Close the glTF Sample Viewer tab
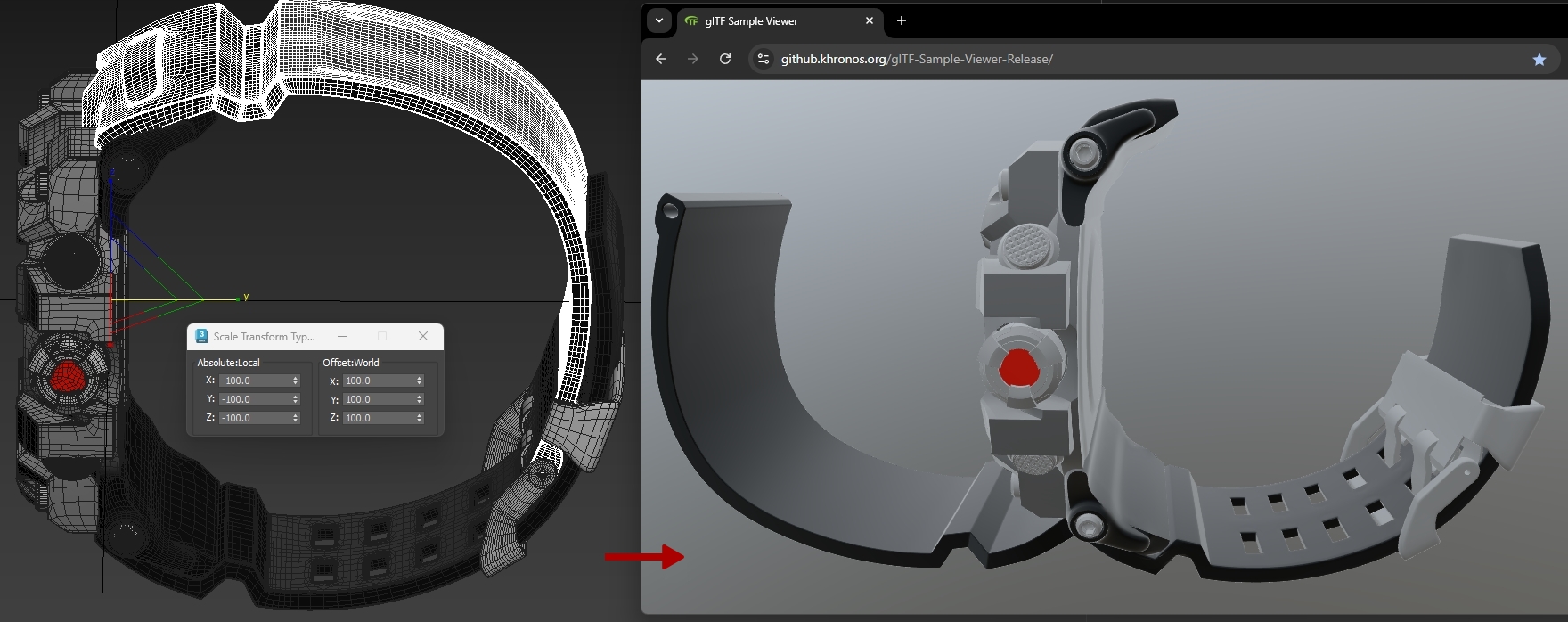Screen dimensions: 1568x622 click(870, 20)
